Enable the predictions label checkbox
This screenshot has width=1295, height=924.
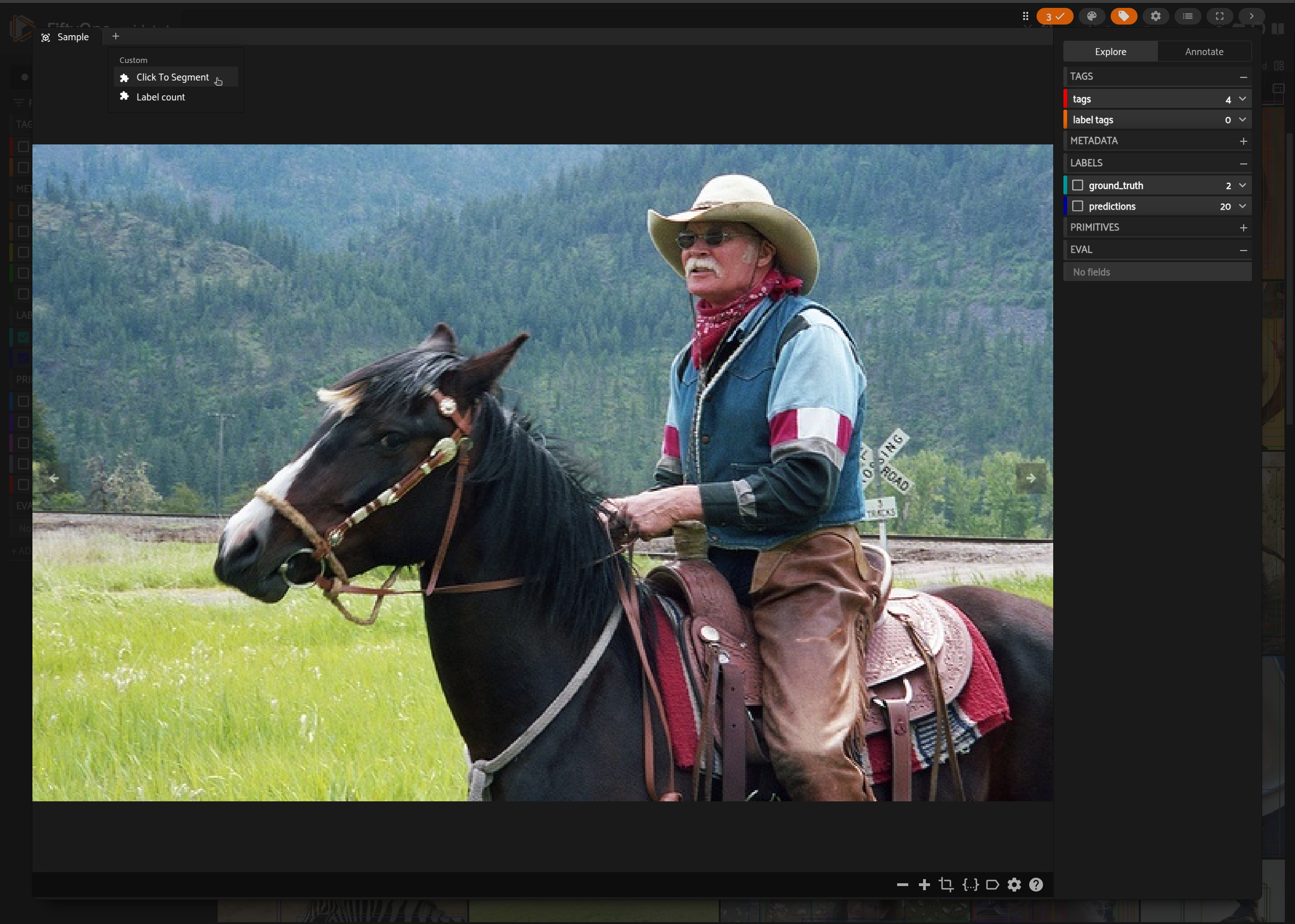coord(1078,206)
